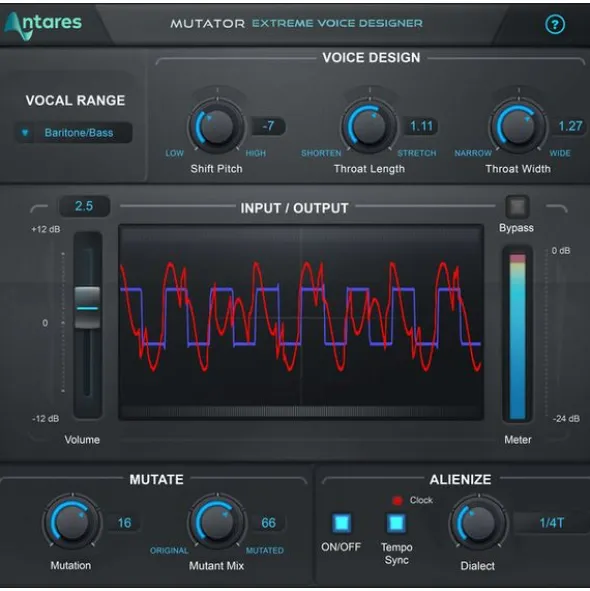
Task: Click the Dialect knob
Action: pos(478,523)
